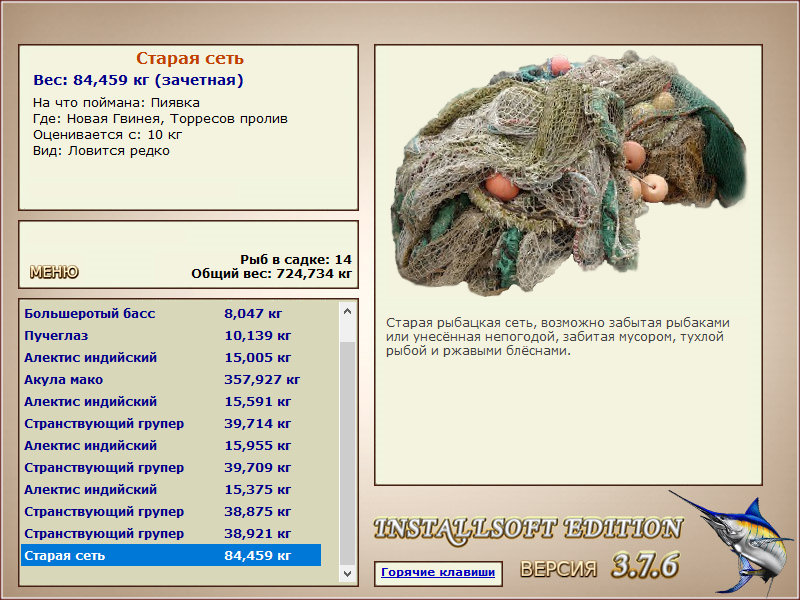Click the Оценивается с: 10 кг line
Screen dimensions: 800x600
(108, 135)
